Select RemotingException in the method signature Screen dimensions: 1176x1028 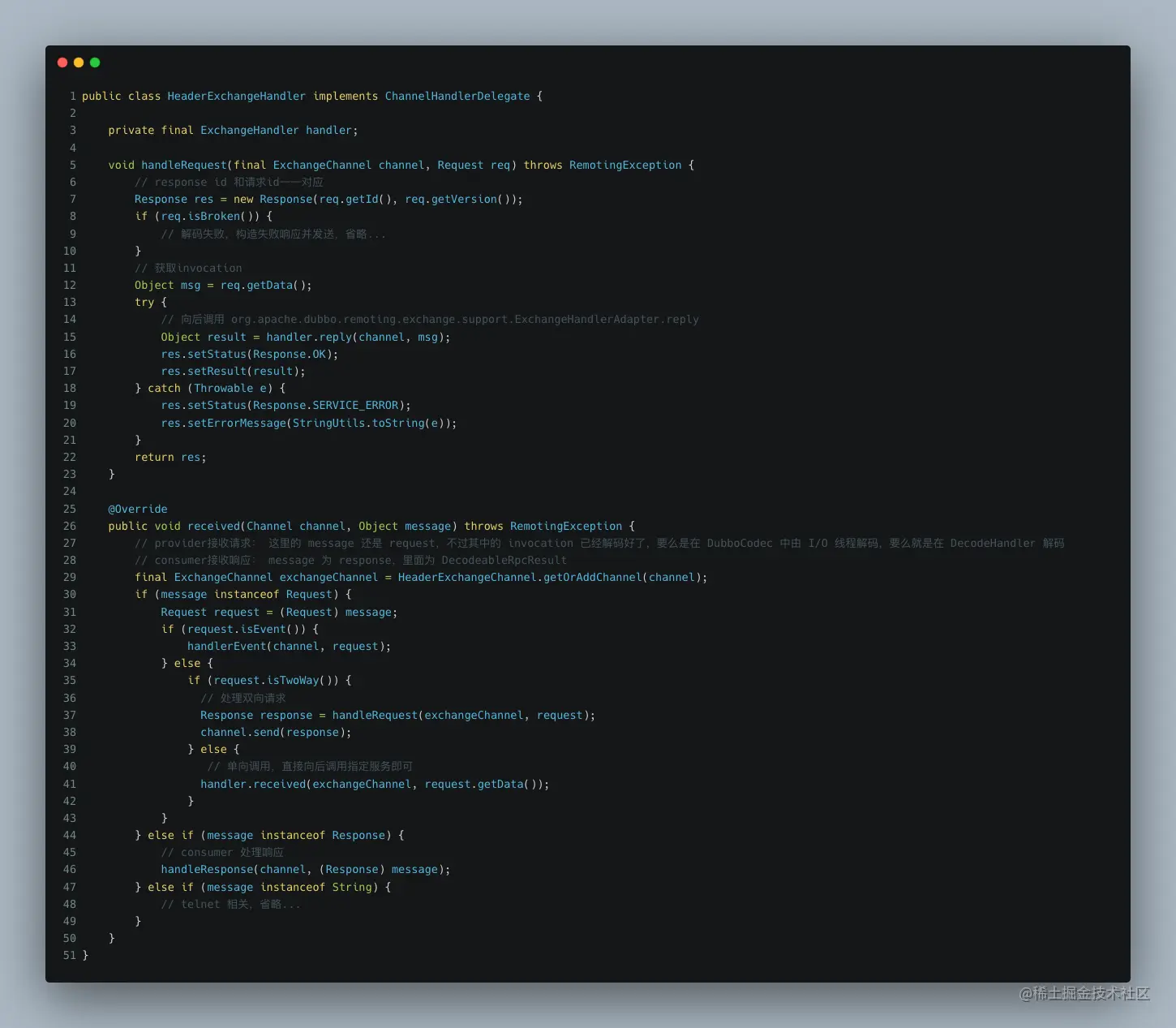click(624, 165)
